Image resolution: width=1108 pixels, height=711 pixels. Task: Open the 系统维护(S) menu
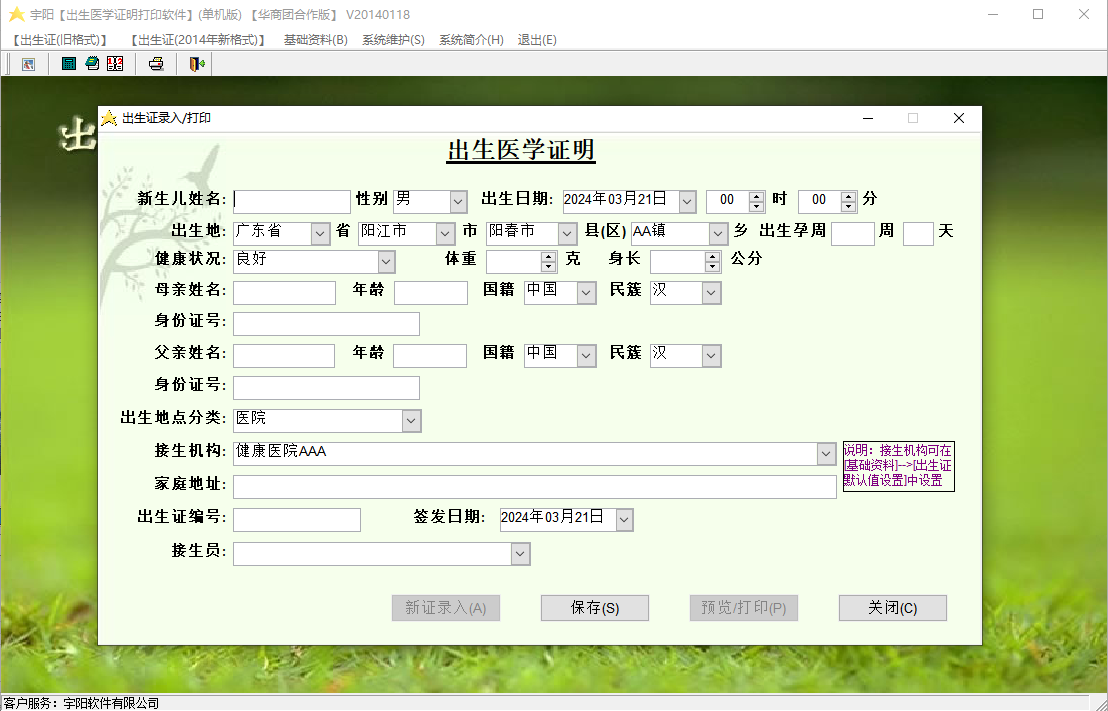[x=394, y=40]
